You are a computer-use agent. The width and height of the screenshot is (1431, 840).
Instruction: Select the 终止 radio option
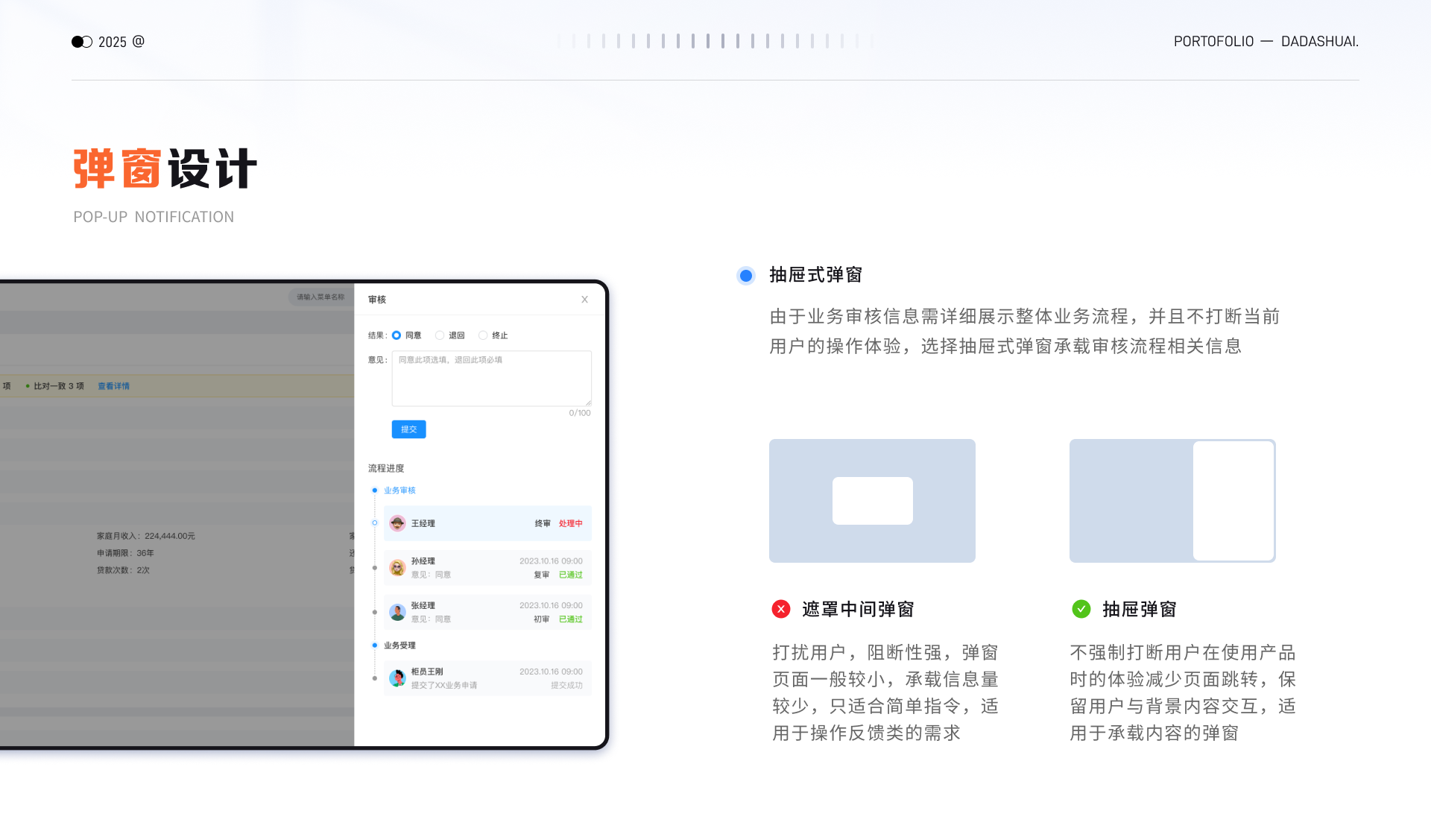click(483, 335)
